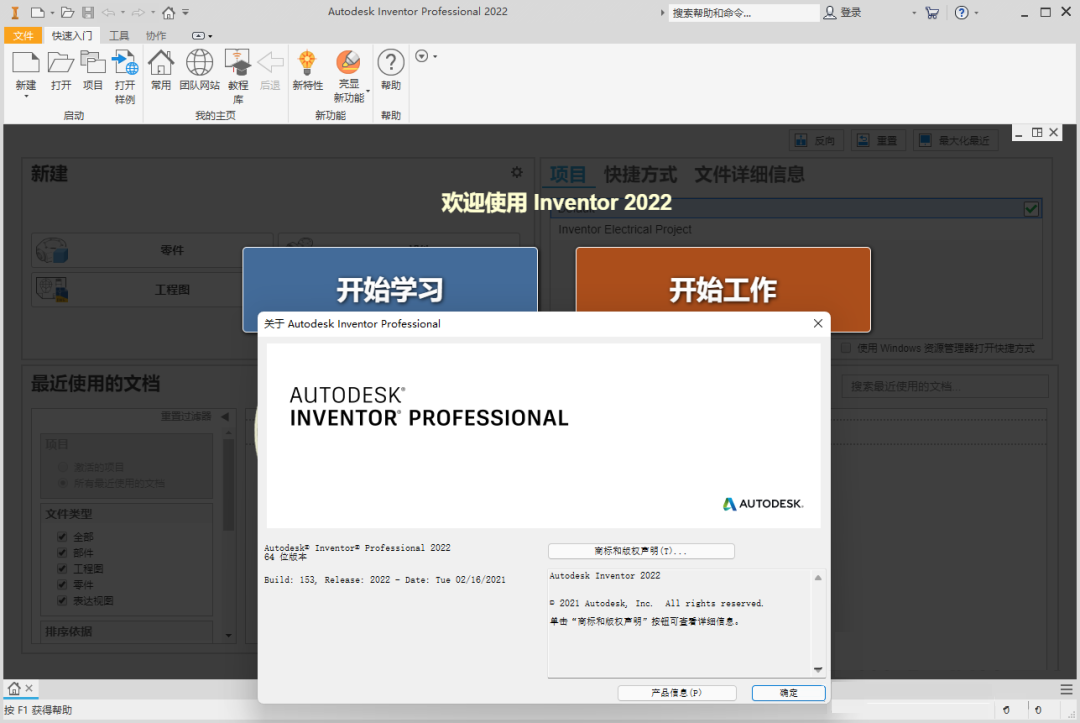Viewport: 1080px width, 723px height.
Task: Click the home icon in quick access toolbar
Action: coord(169,12)
